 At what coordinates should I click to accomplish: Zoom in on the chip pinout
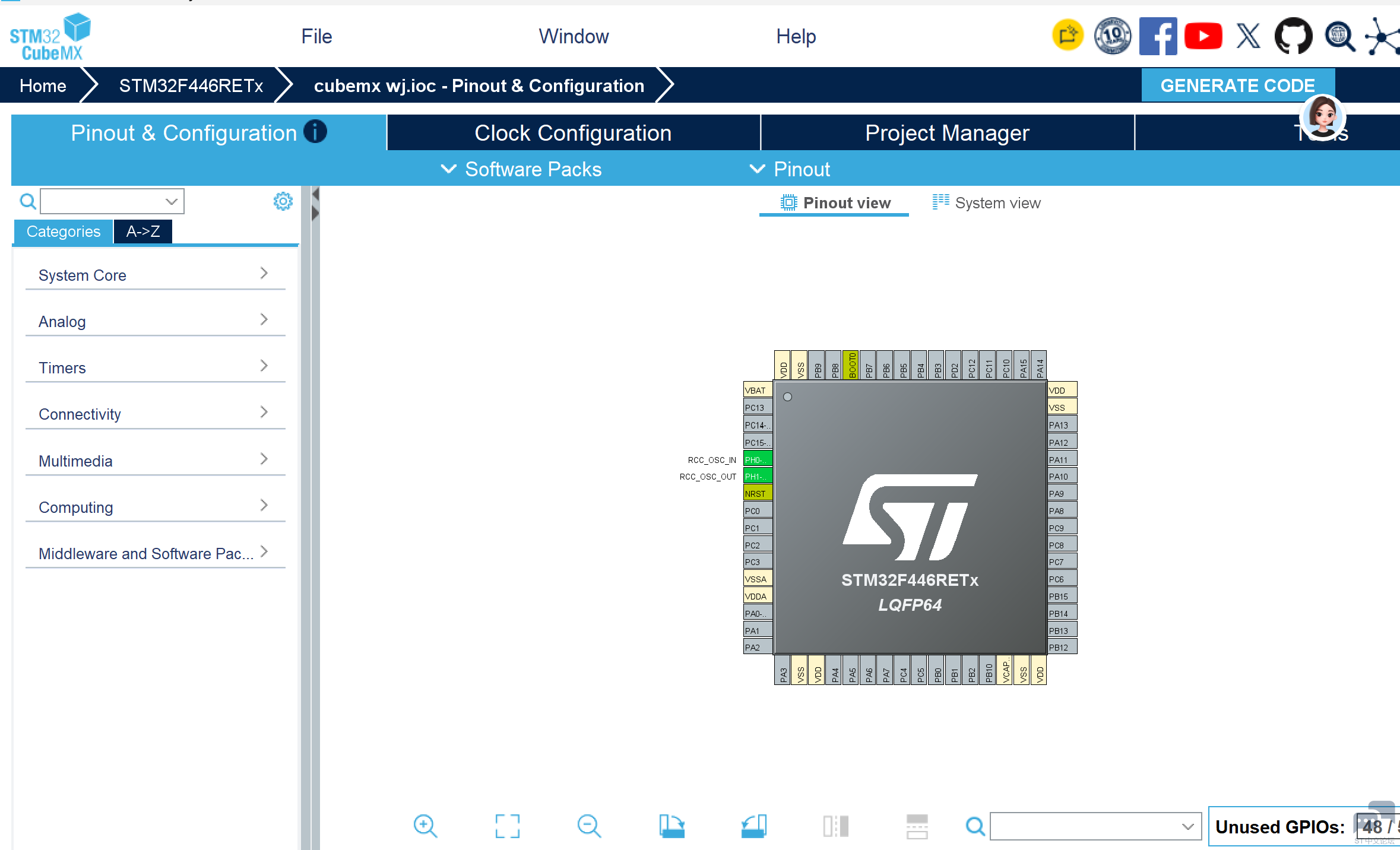[x=425, y=826]
